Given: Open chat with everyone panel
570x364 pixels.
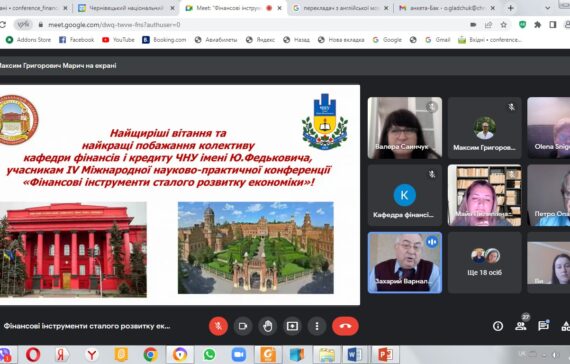Looking at the screenshot, I should (543, 326).
